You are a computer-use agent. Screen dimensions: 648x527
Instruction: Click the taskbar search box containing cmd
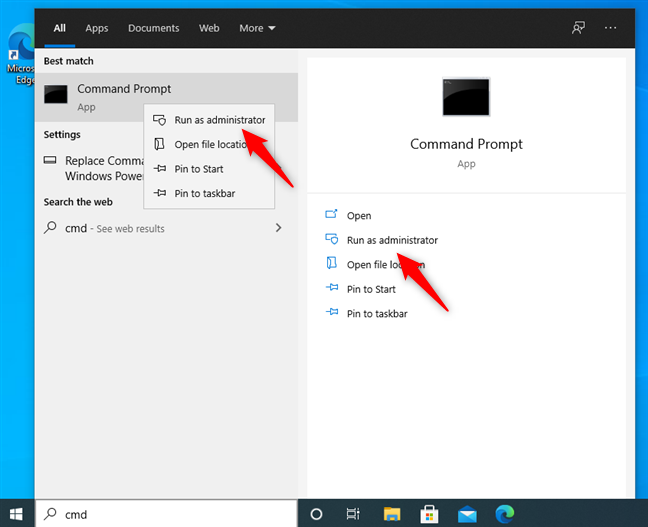tap(166, 514)
